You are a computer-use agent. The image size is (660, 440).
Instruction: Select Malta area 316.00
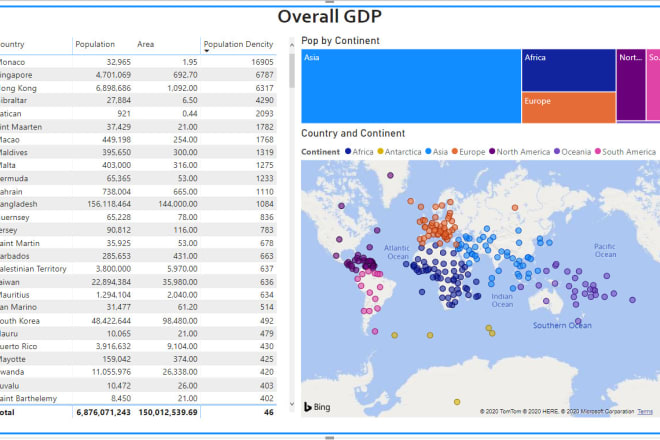pos(185,165)
